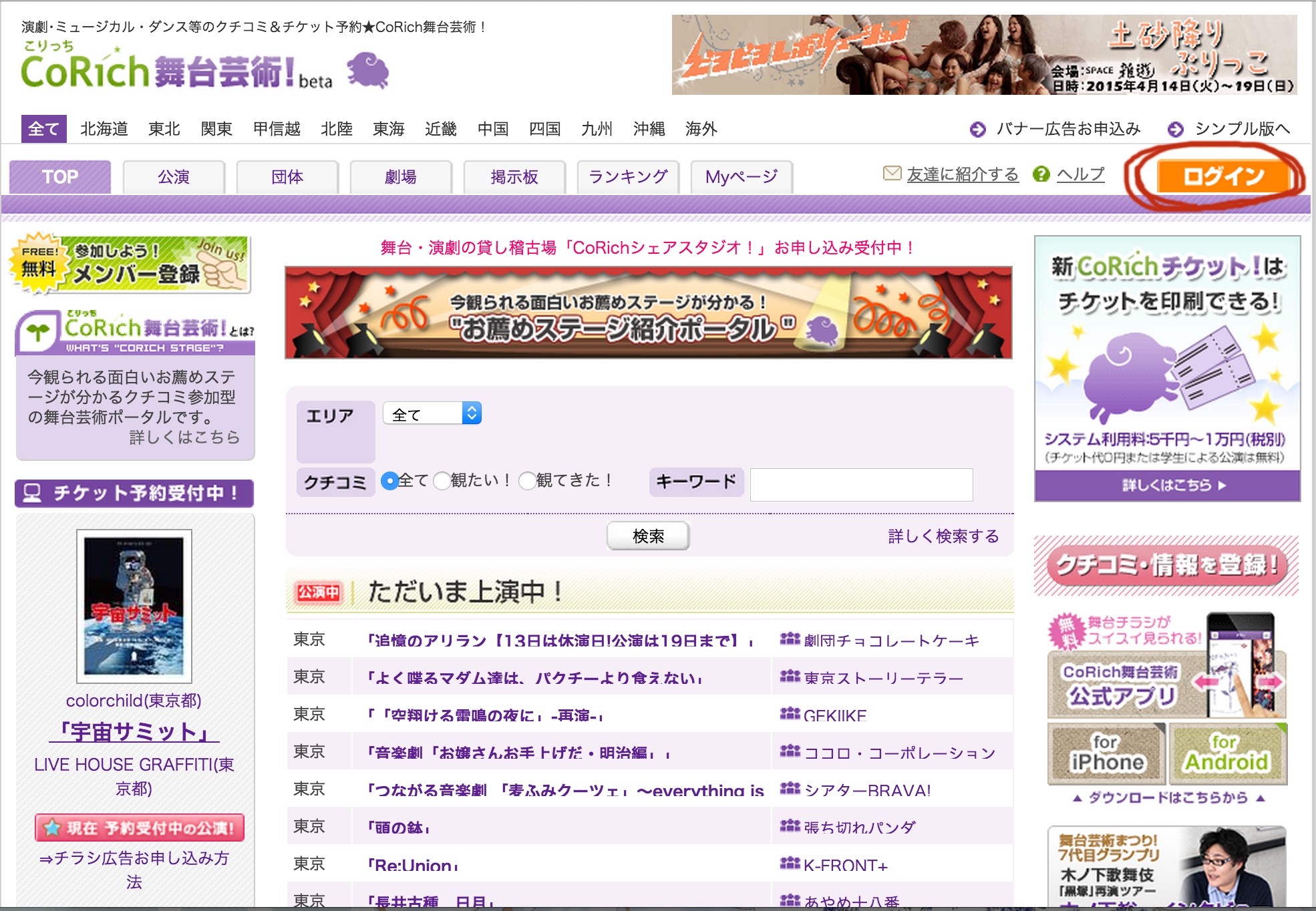Click the arrow icon before シンプル版へ
This screenshot has width=1316, height=911.
point(1176,128)
